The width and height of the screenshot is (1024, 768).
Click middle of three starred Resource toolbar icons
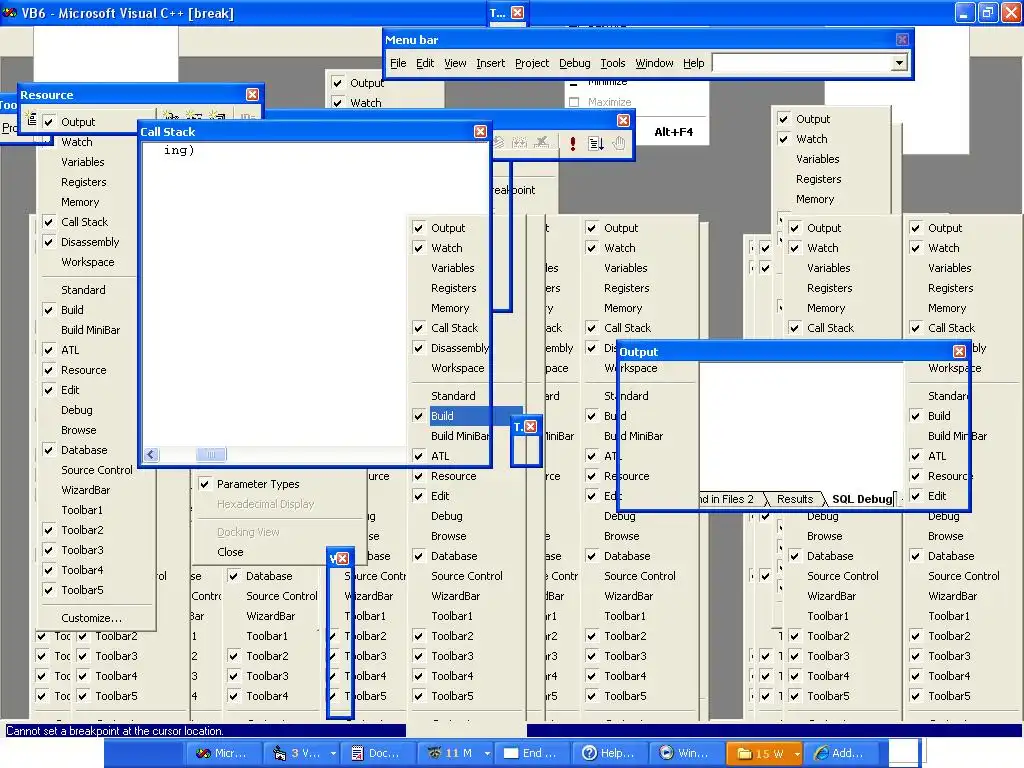194,116
